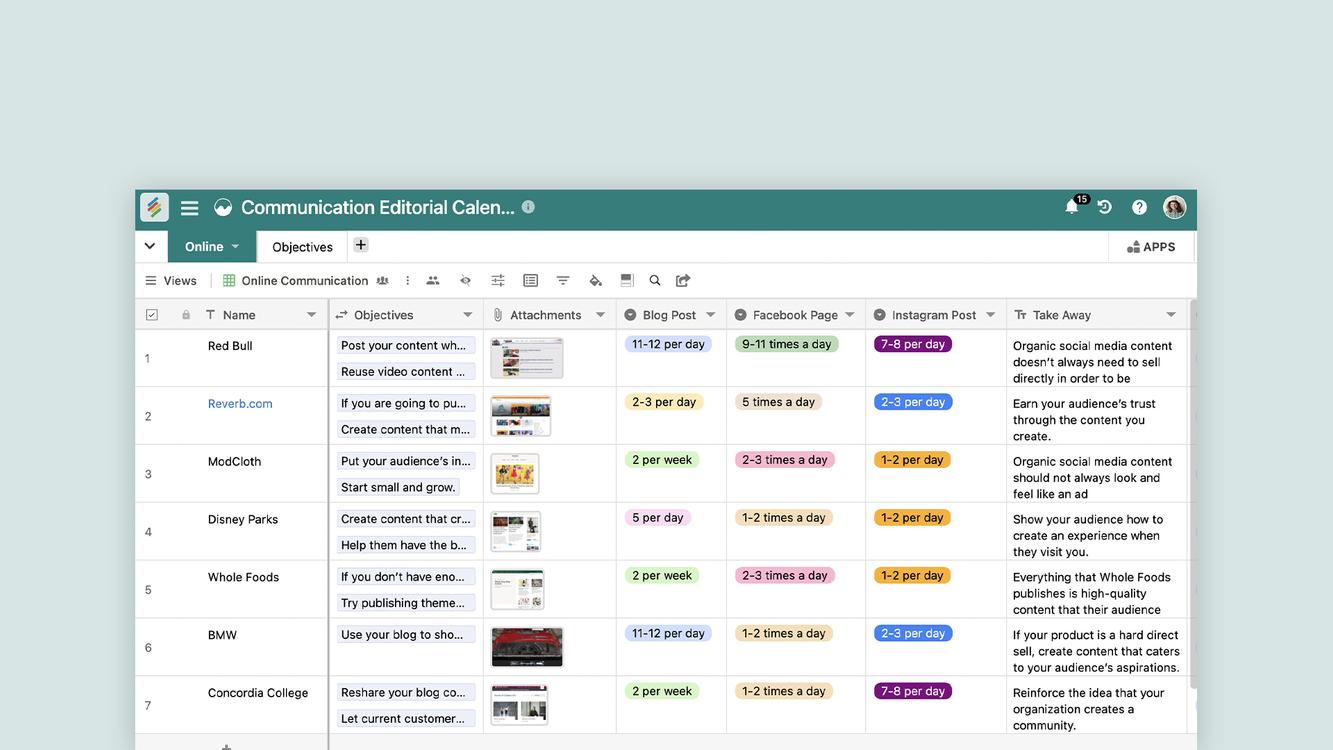This screenshot has width=1333, height=750.
Task: Open the Take Away column dropdown
Action: coord(1171,315)
